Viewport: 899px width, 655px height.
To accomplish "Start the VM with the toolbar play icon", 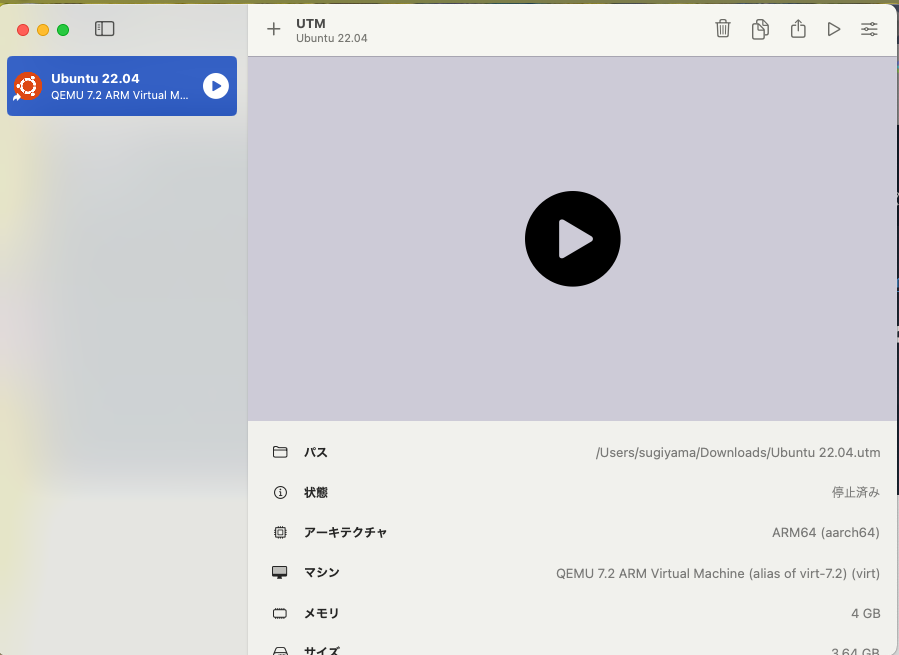I will [834, 29].
